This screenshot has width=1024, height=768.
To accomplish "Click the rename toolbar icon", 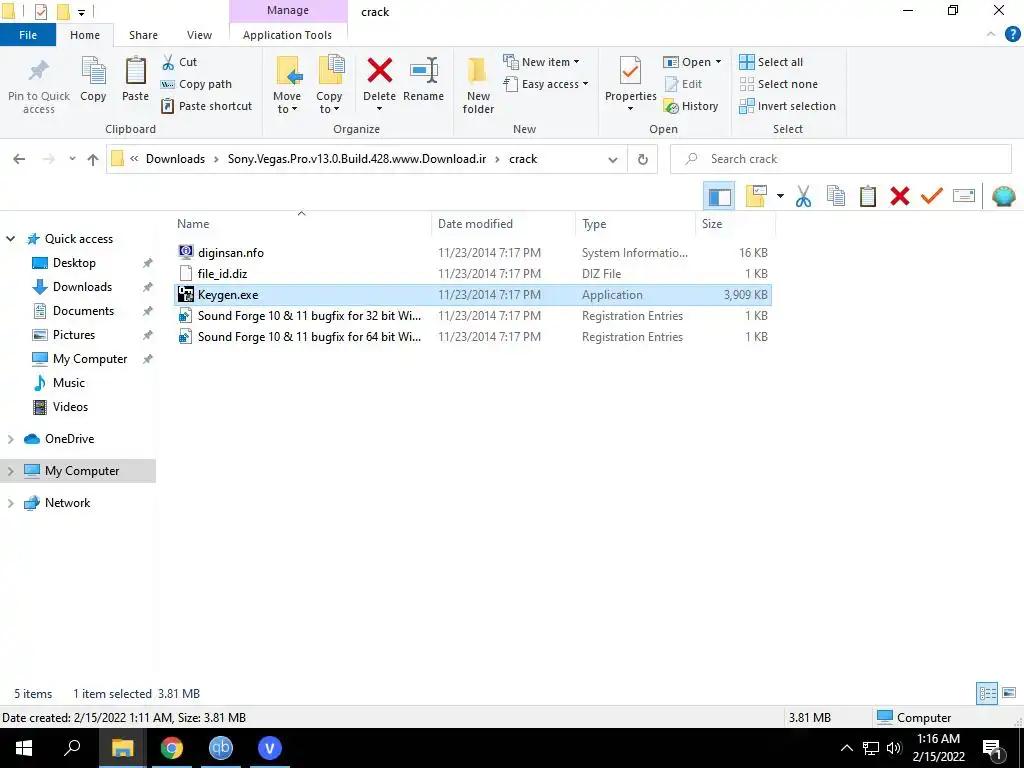I will (964, 196).
